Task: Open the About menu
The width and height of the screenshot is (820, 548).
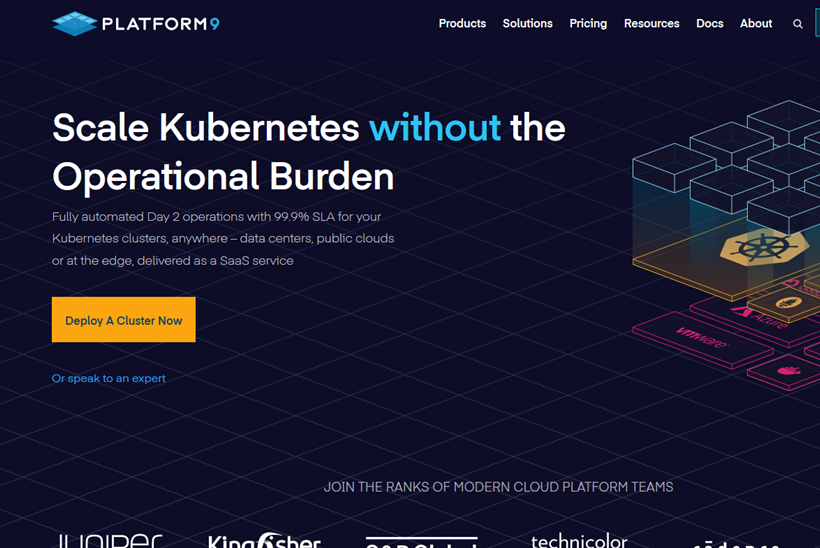Action: pos(756,24)
